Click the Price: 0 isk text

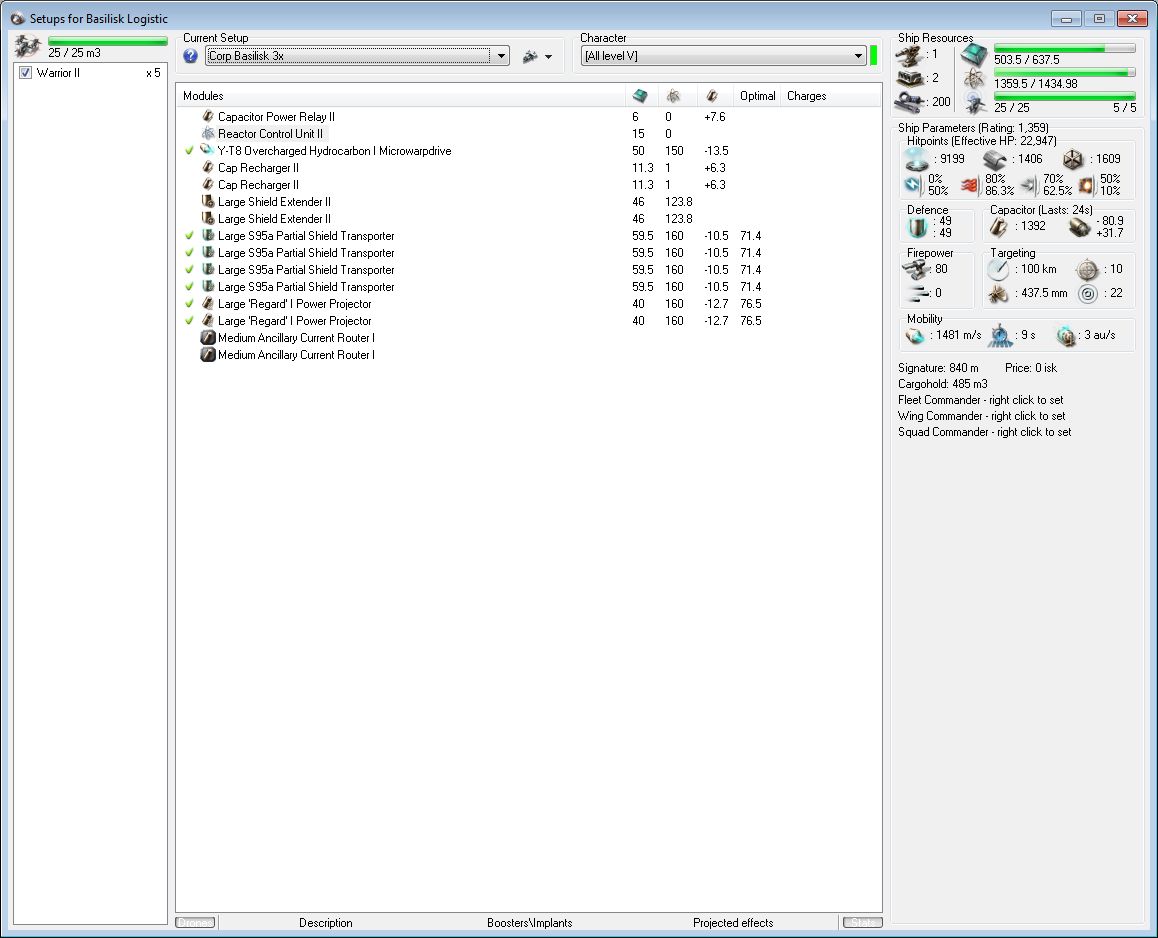pos(1030,368)
